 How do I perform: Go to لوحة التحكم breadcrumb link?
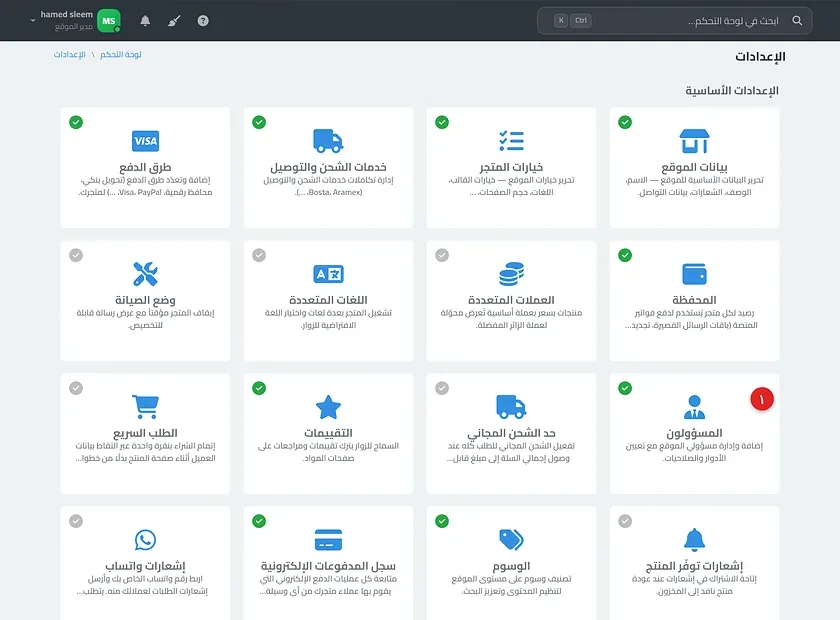121,54
